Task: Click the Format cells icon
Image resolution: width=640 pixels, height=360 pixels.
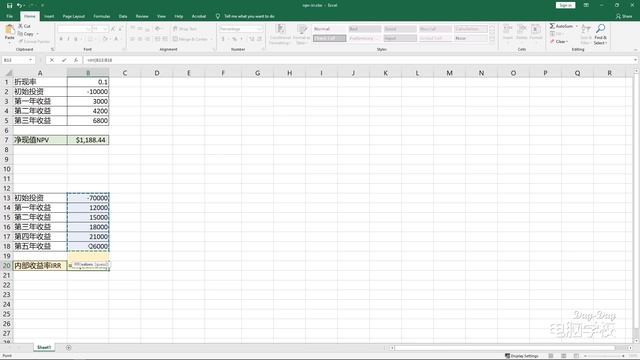Action: 536,29
